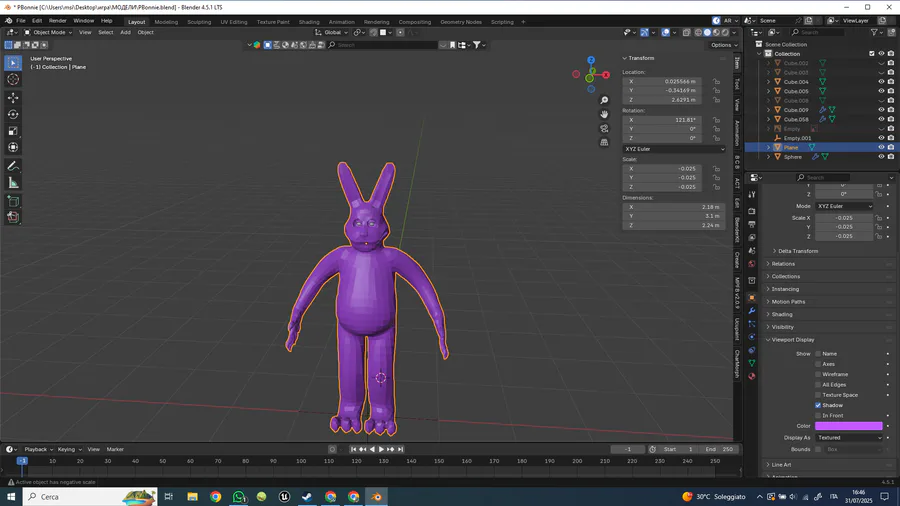
Task: Select the Annotate tool
Action: pyautogui.click(x=13, y=166)
